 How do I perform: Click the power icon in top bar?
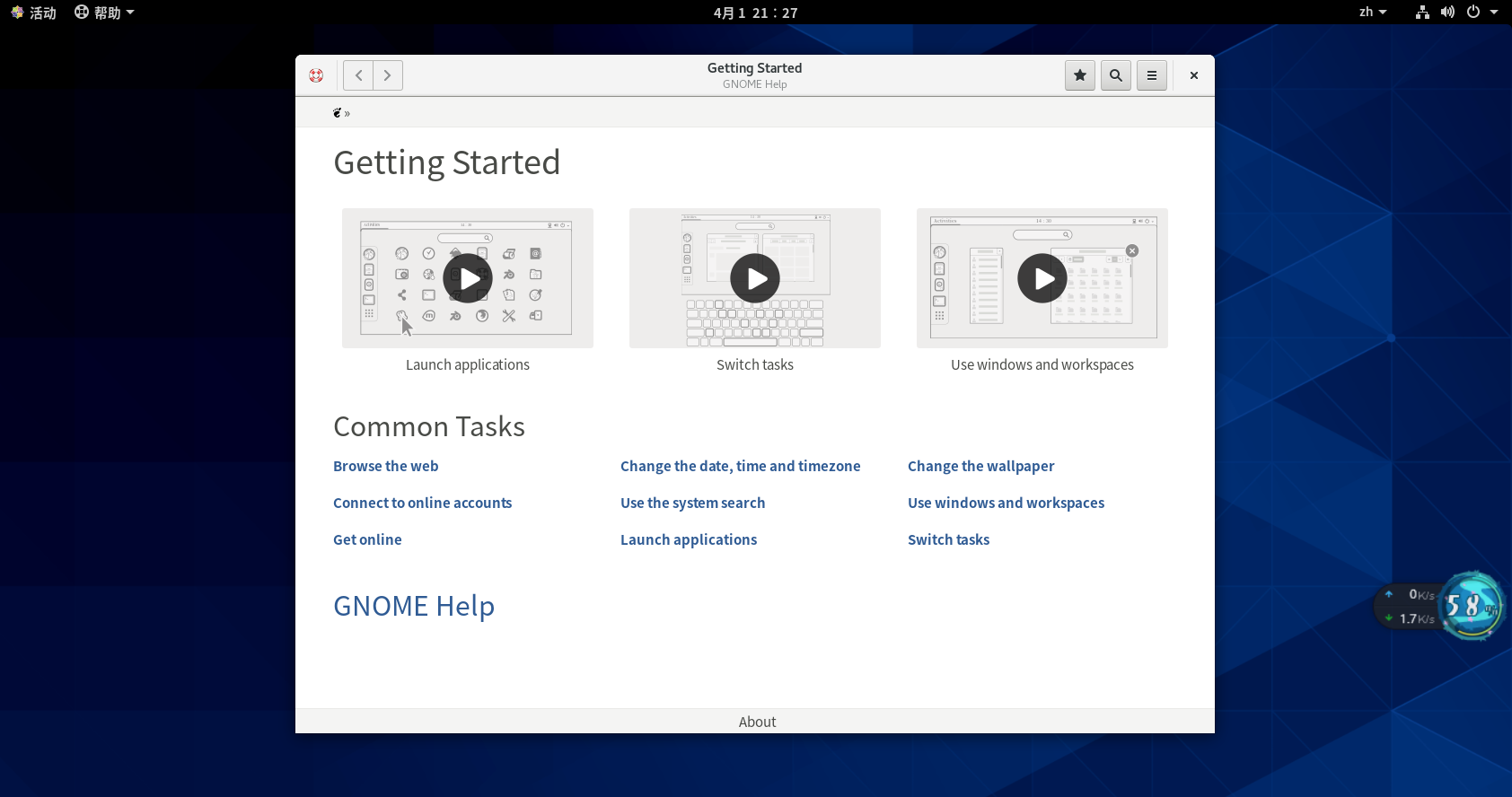1473,13
